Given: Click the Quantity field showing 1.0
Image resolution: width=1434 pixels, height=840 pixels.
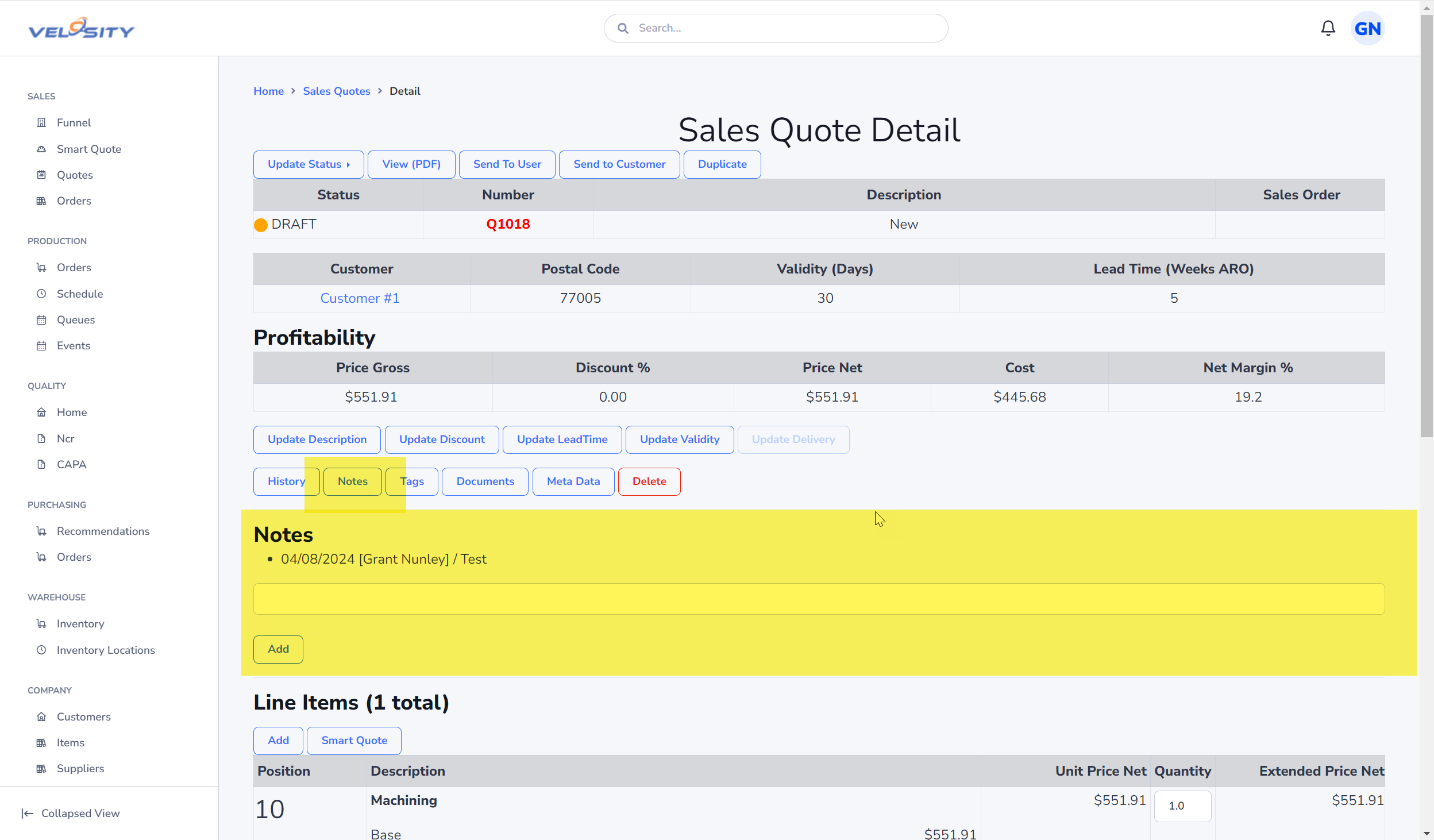Looking at the screenshot, I should [1182, 806].
